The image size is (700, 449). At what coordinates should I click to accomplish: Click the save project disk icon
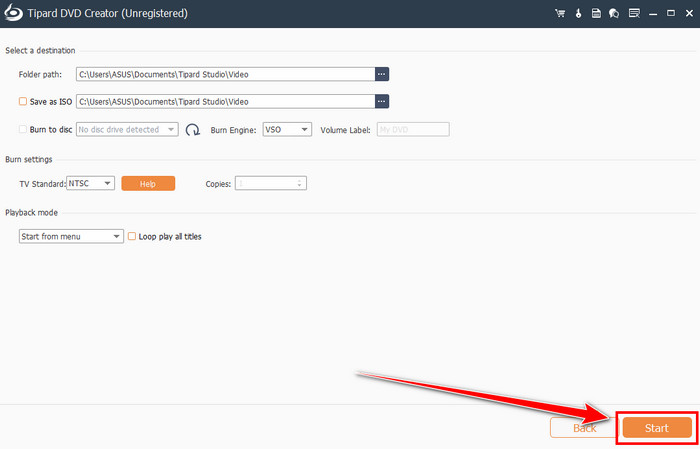tap(595, 14)
